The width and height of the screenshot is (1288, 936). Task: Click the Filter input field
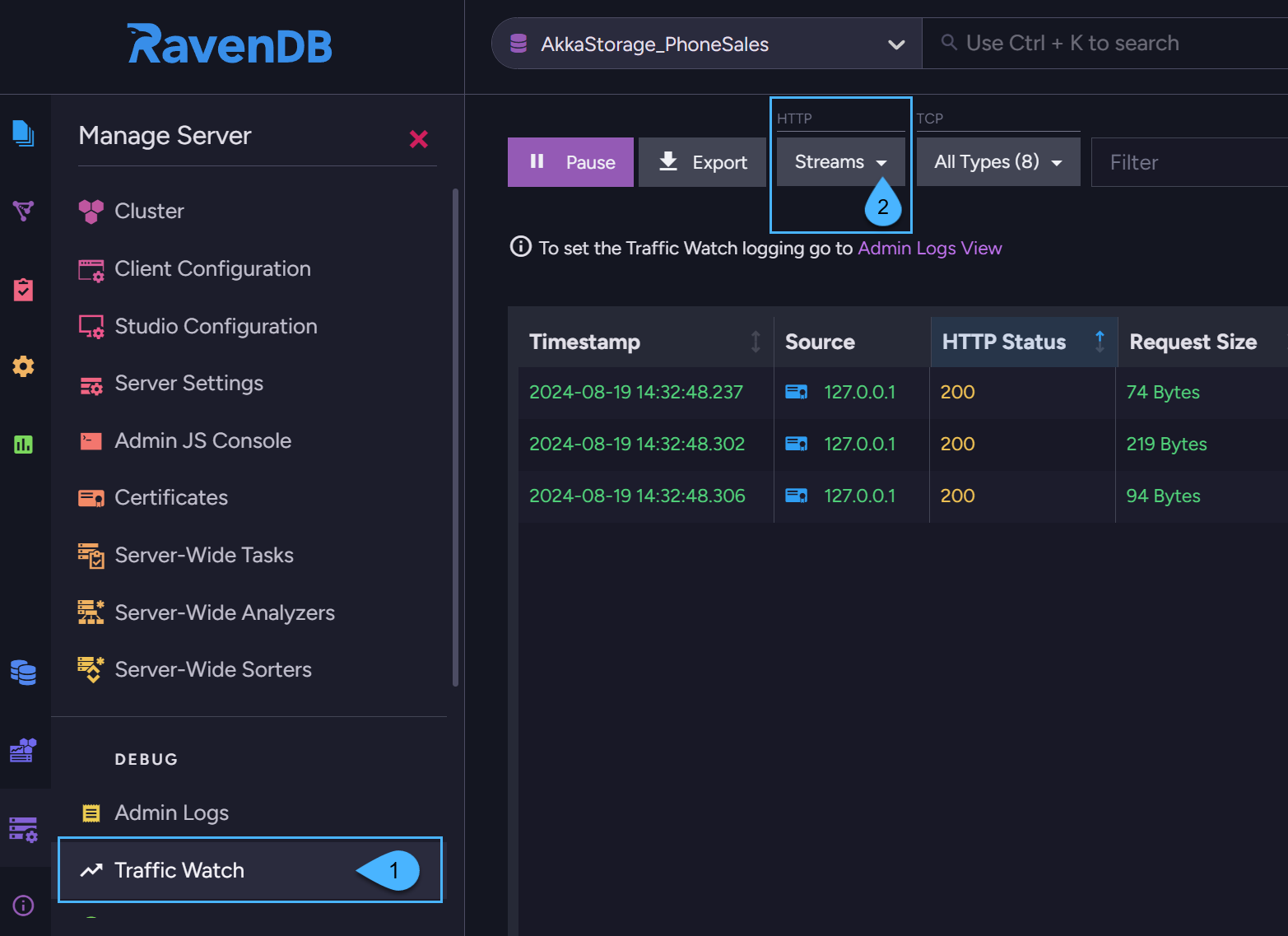coord(1189,162)
